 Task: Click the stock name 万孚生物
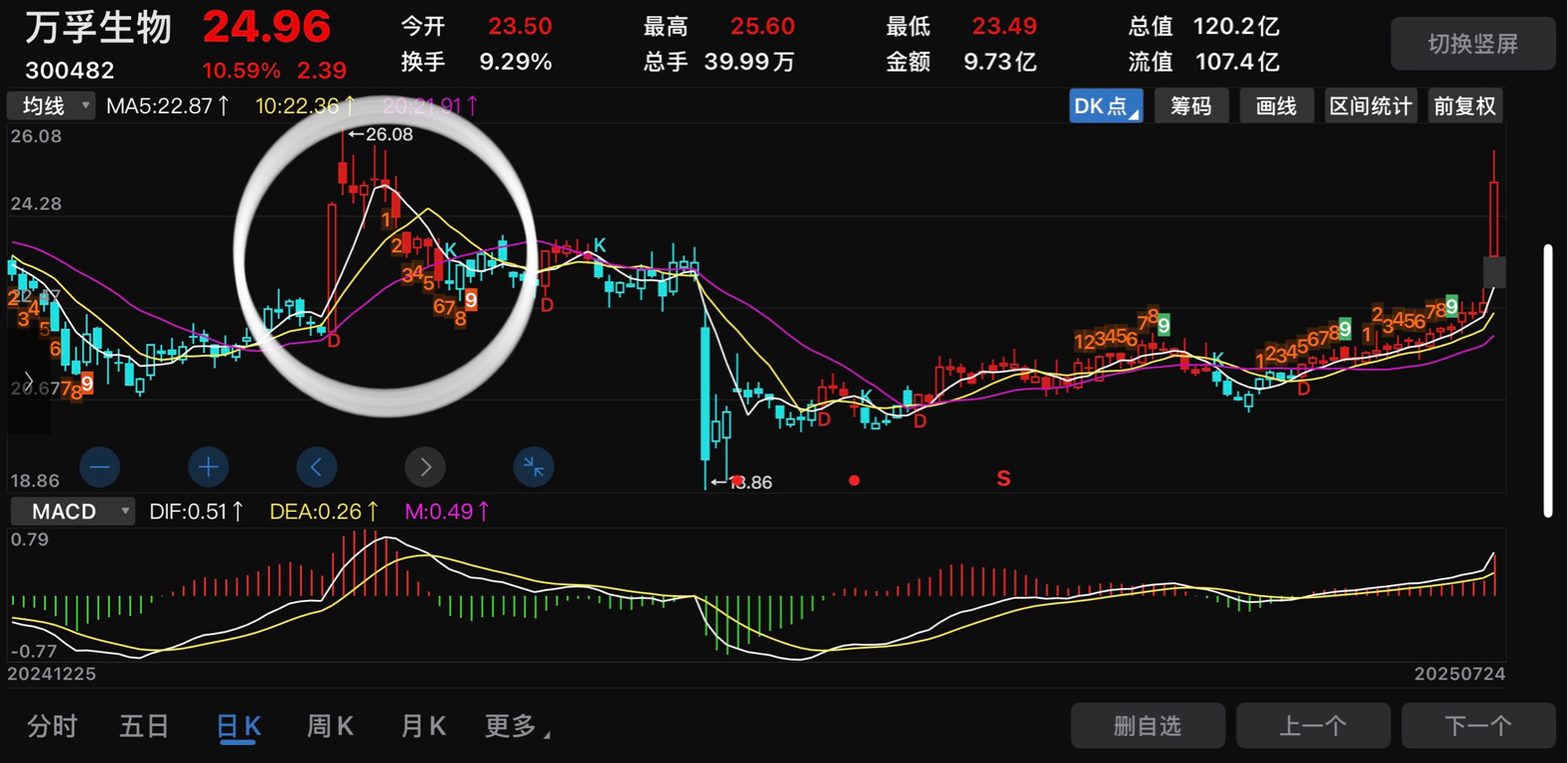click(97, 28)
